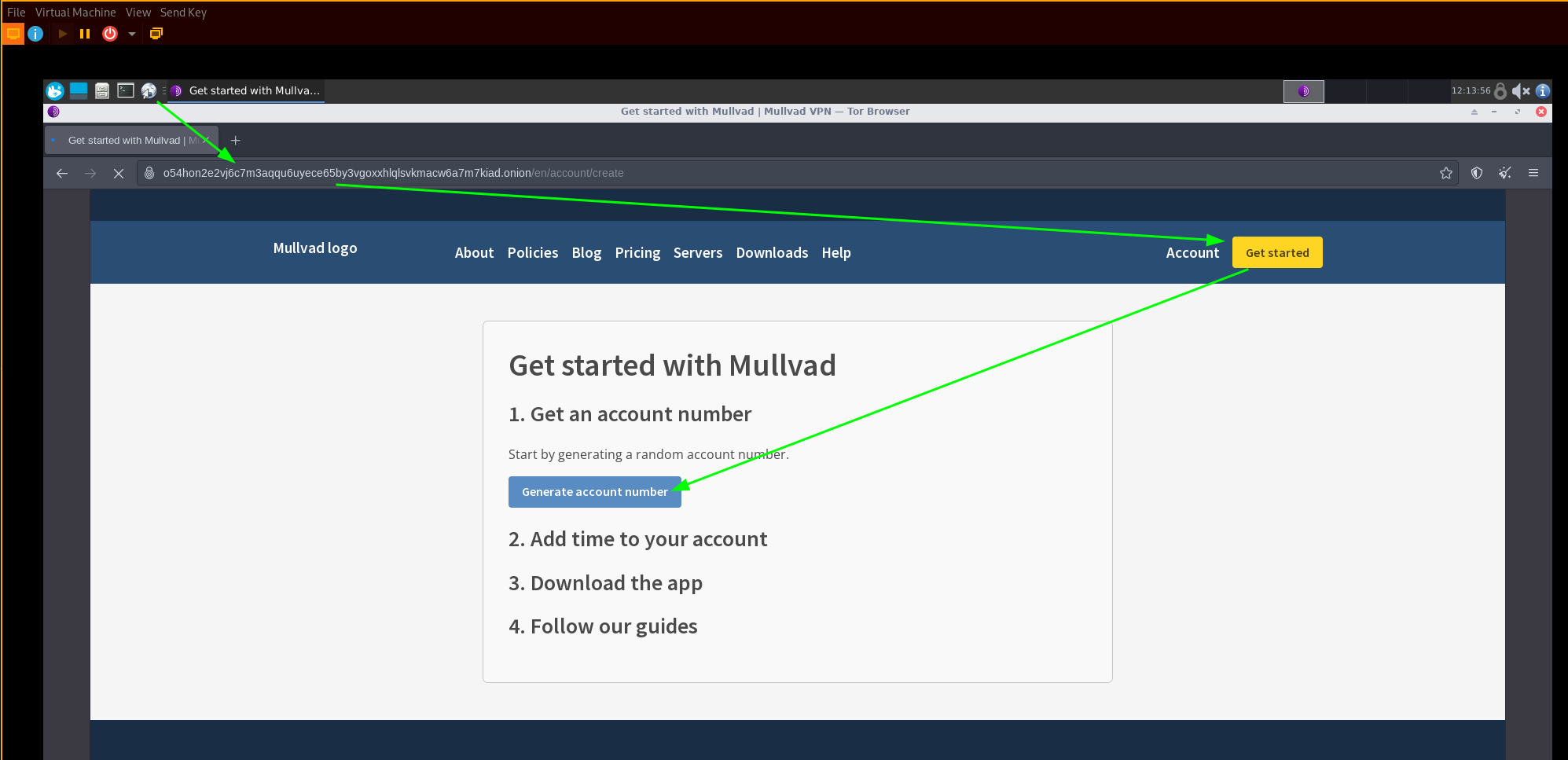The image size is (1568, 760).
Task: Open the security level shield icon
Action: coord(1477,173)
